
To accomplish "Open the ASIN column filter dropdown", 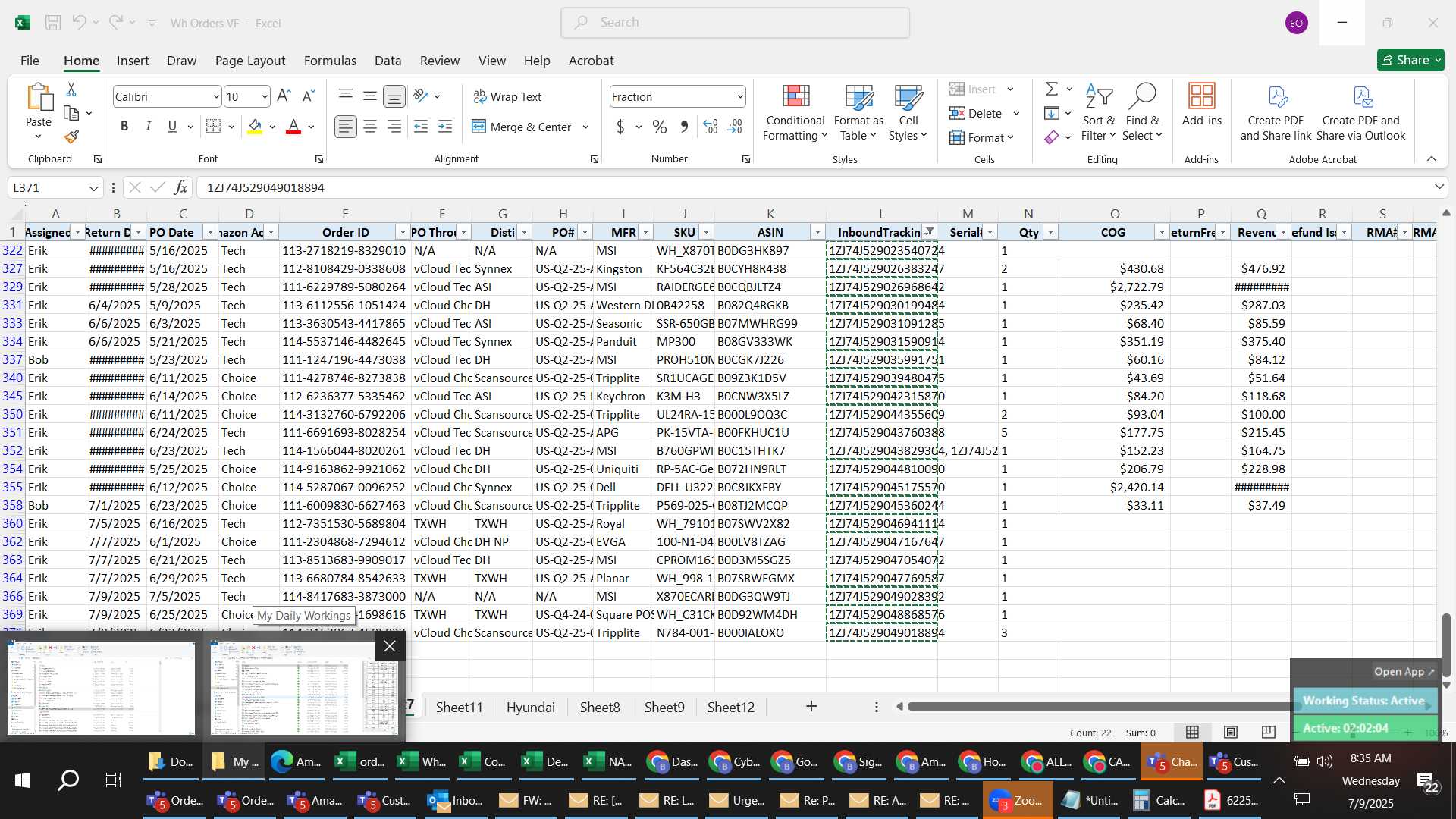I will [x=817, y=232].
